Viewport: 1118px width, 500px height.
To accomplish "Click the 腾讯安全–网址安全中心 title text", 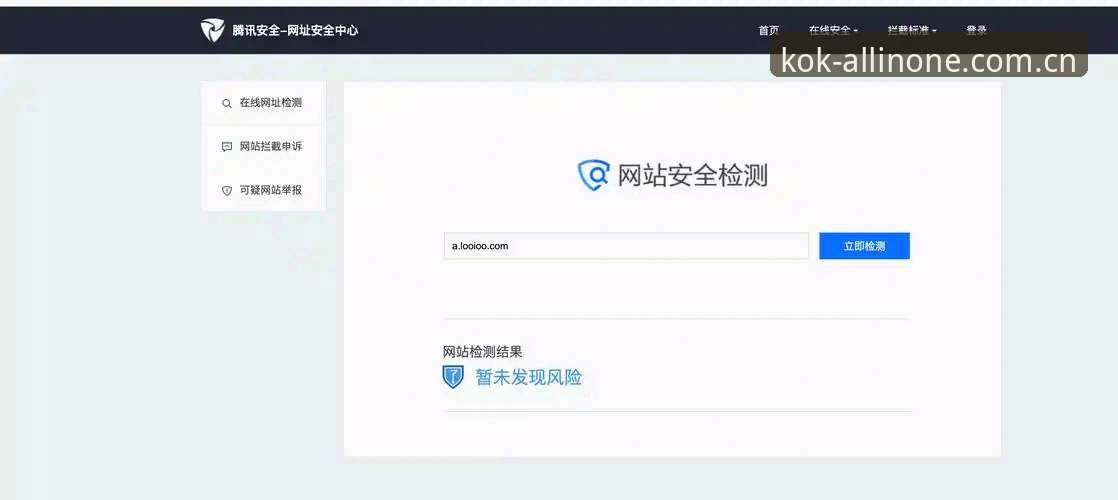I will coord(295,31).
